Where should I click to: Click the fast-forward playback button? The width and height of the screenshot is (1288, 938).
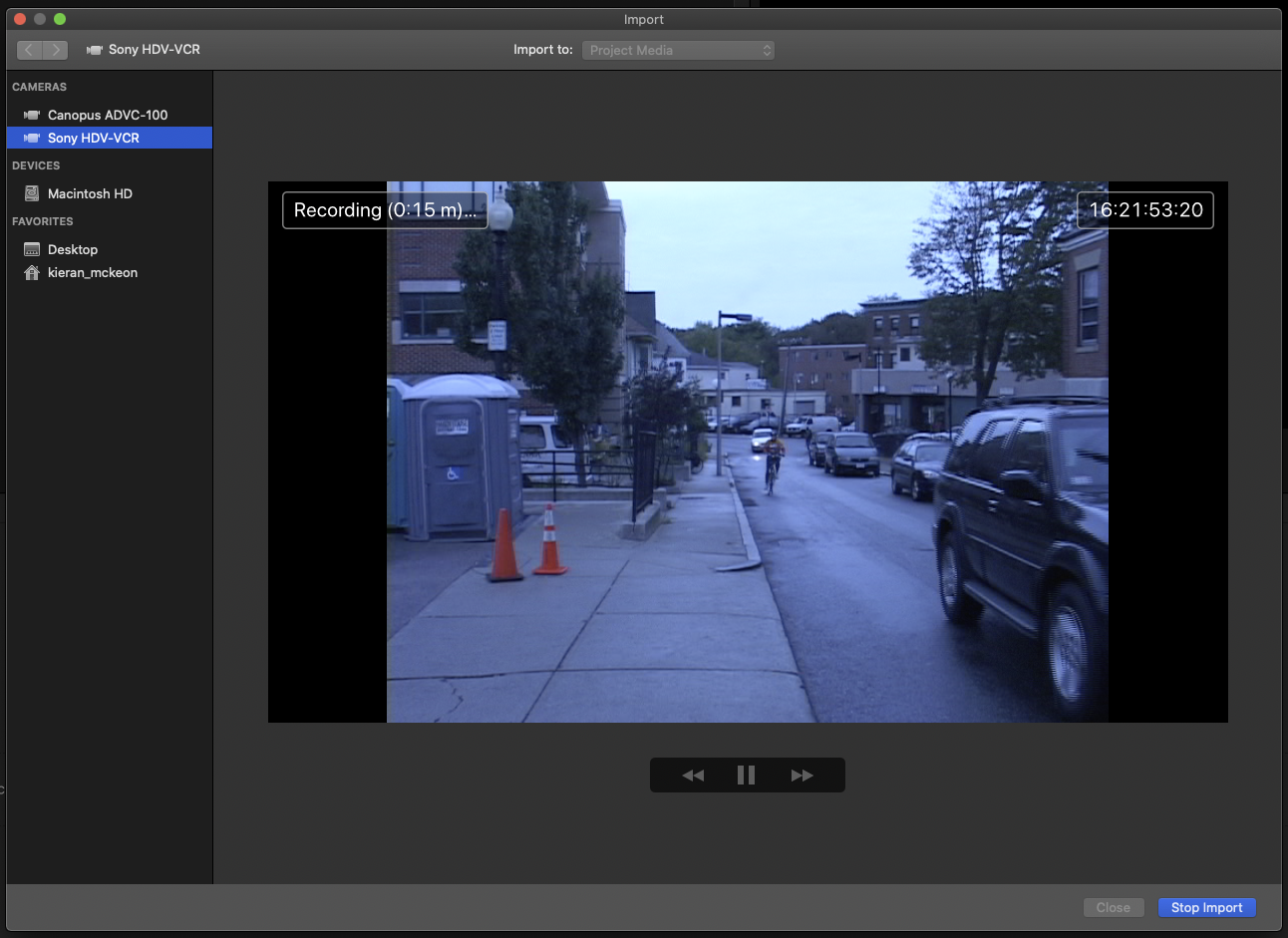[x=803, y=776]
